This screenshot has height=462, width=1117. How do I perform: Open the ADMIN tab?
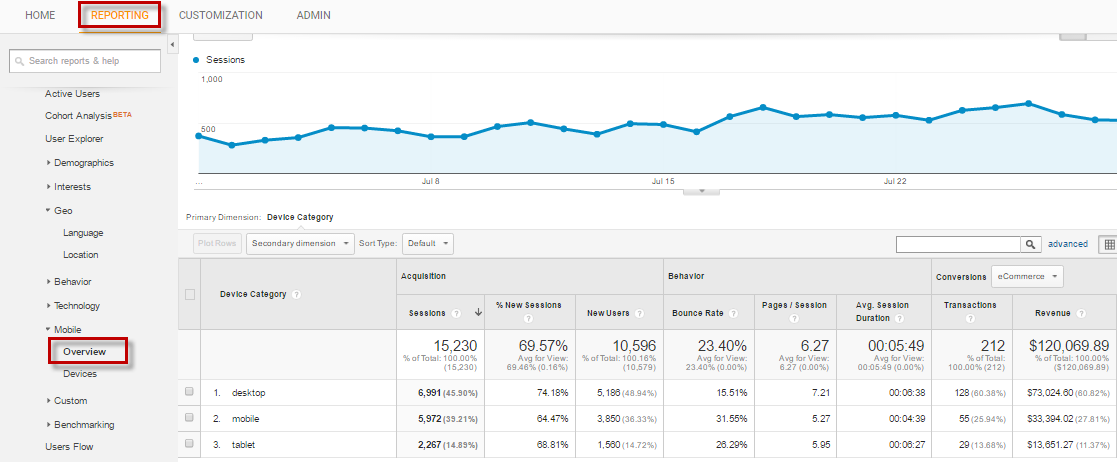tap(313, 15)
